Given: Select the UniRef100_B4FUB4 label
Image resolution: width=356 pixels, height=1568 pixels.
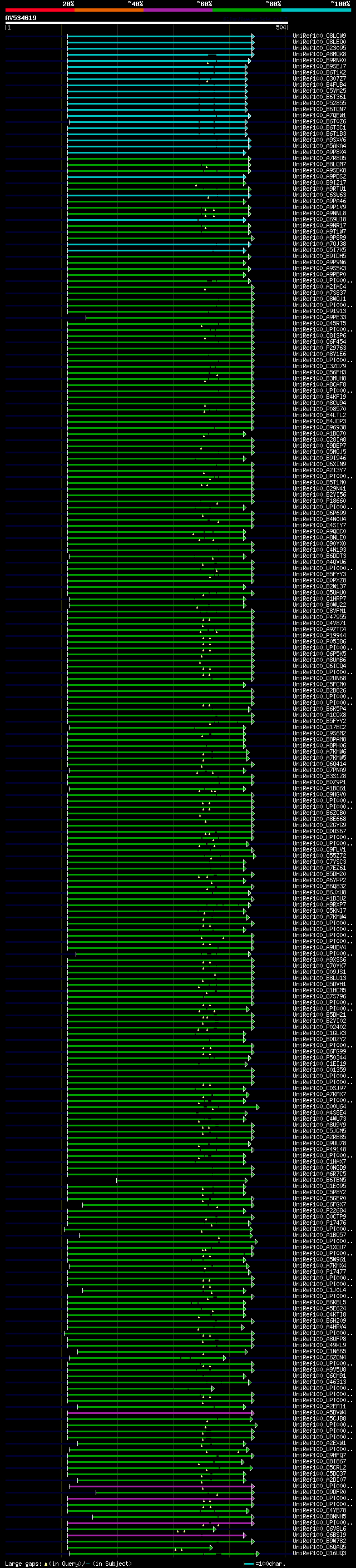Looking at the screenshot, I should 319,85.
